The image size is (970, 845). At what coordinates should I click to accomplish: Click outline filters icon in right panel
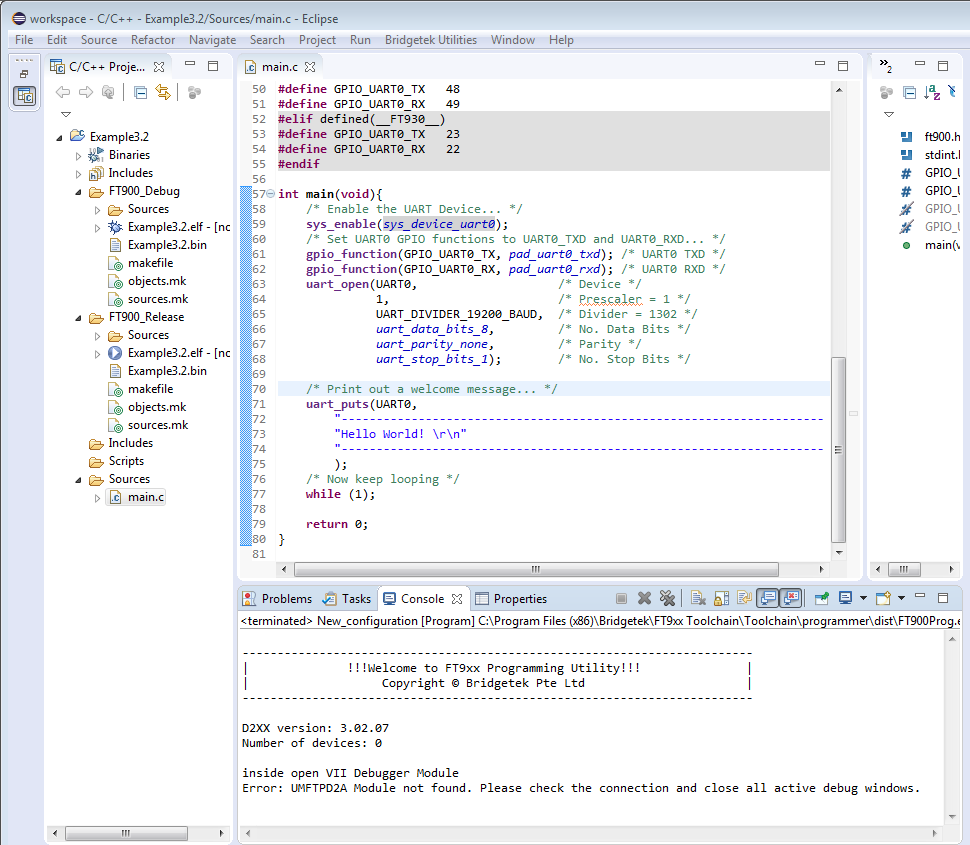point(886,93)
